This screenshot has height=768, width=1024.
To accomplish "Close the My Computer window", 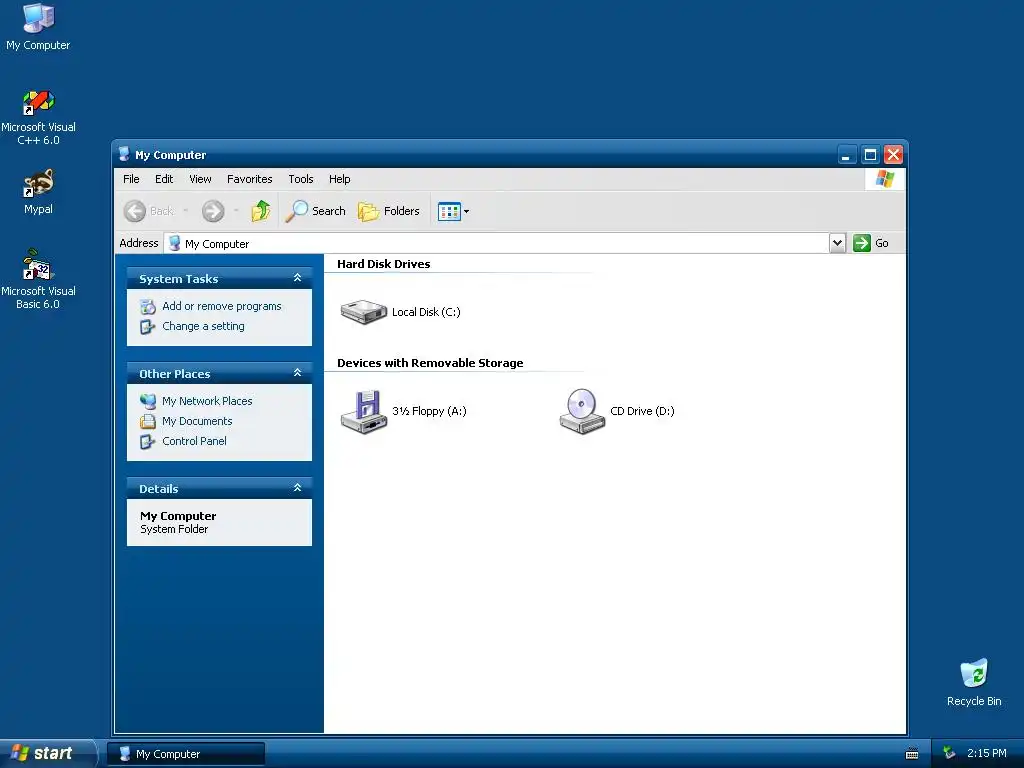I will 893,155.
